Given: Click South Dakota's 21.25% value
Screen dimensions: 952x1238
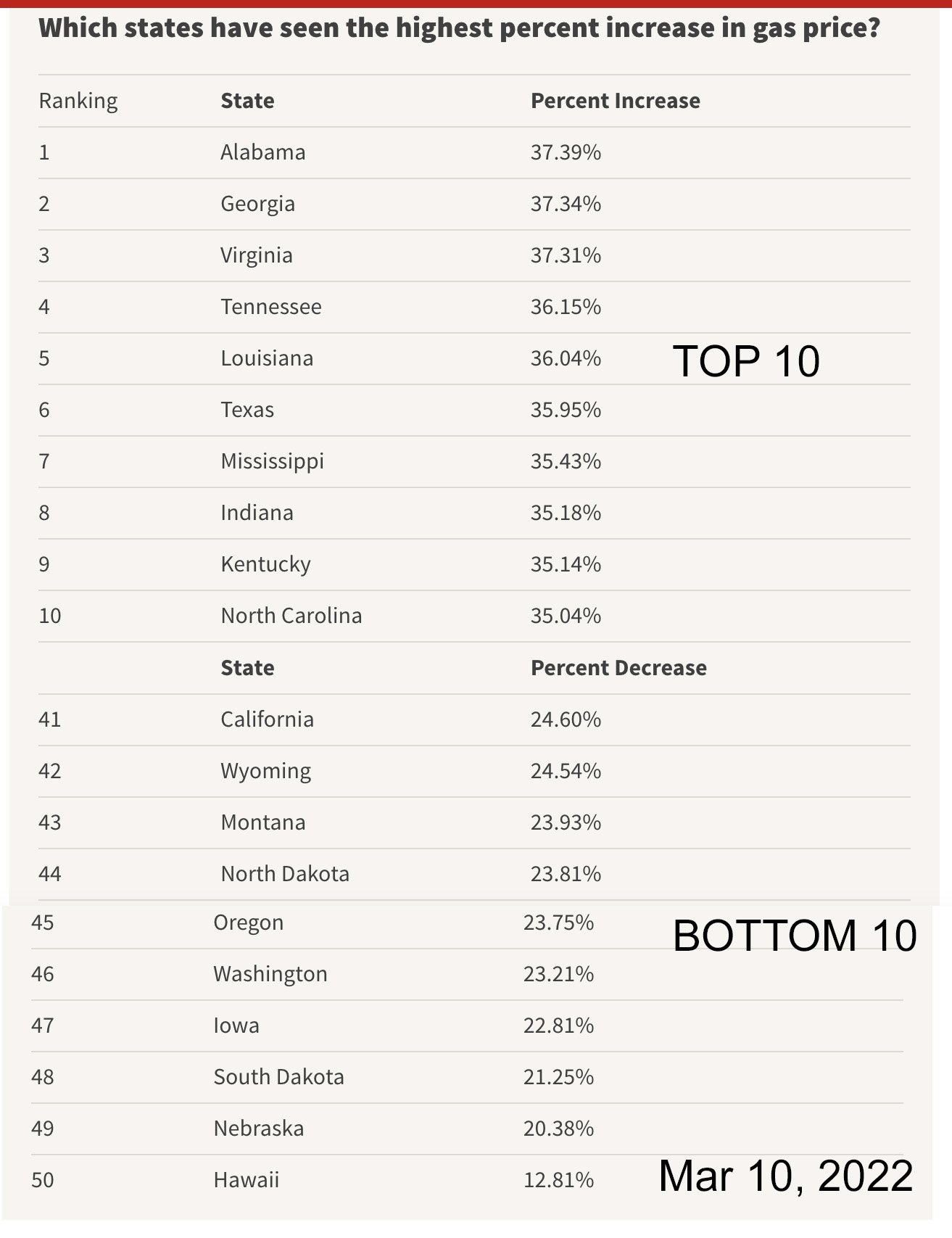Looking at the screenshot, I should click(558, 1077).
